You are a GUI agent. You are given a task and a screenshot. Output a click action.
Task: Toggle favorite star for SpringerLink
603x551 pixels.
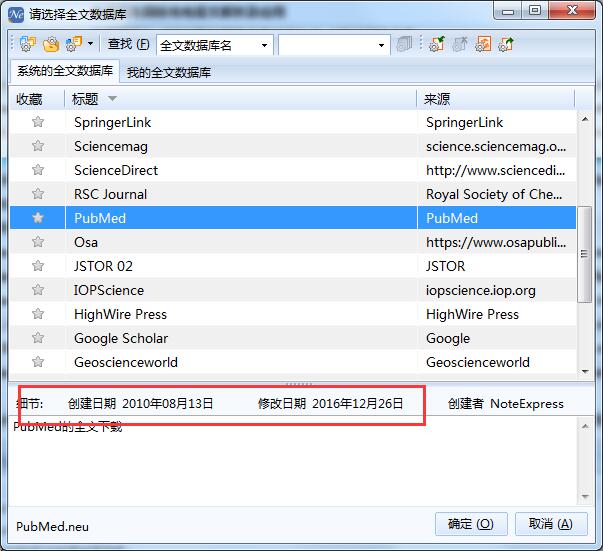click(38, 122)
